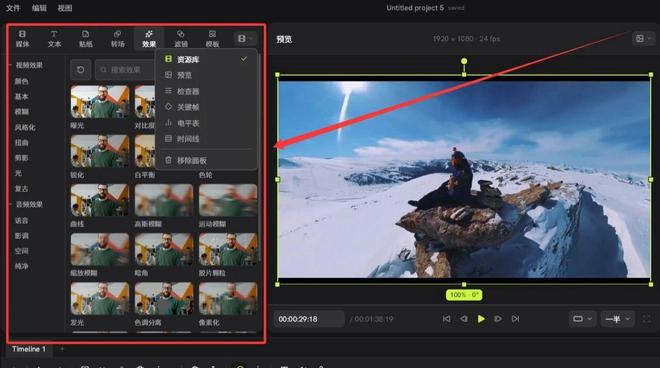
Task: Select the 风格化 stylize category
Action: (25, 127)
